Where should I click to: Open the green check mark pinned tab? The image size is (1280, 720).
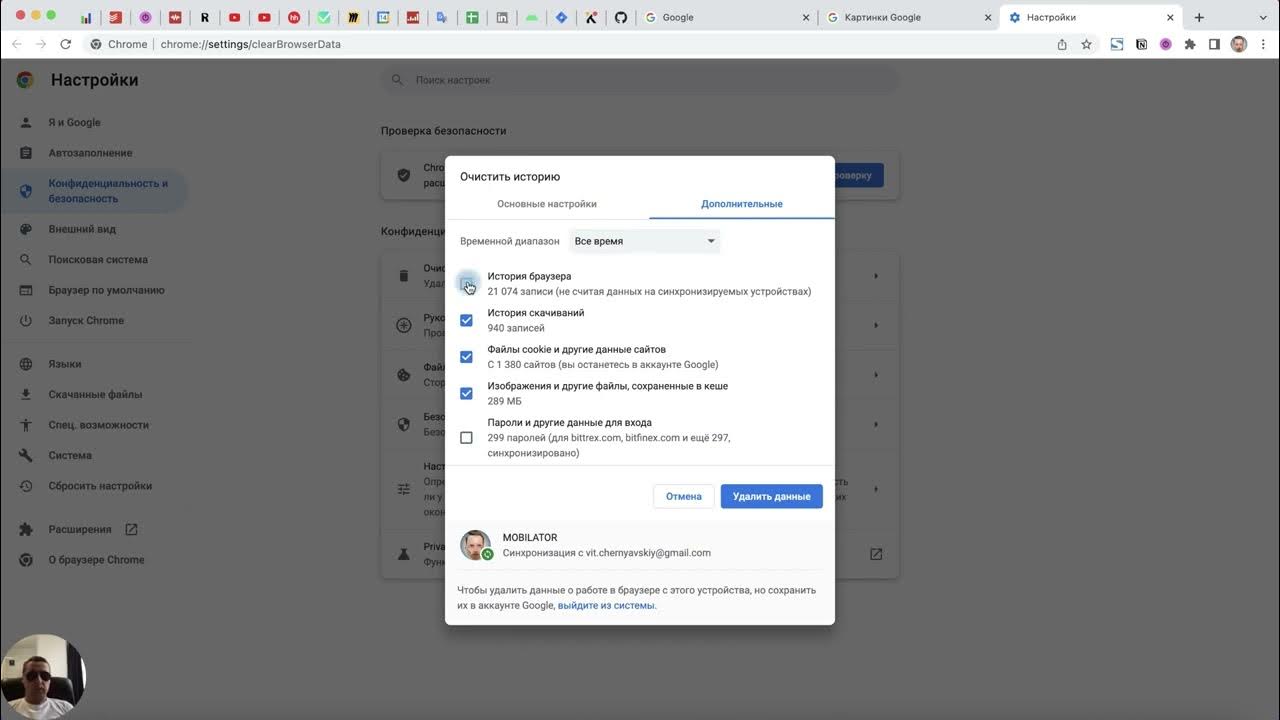click(x=323, y=17)
